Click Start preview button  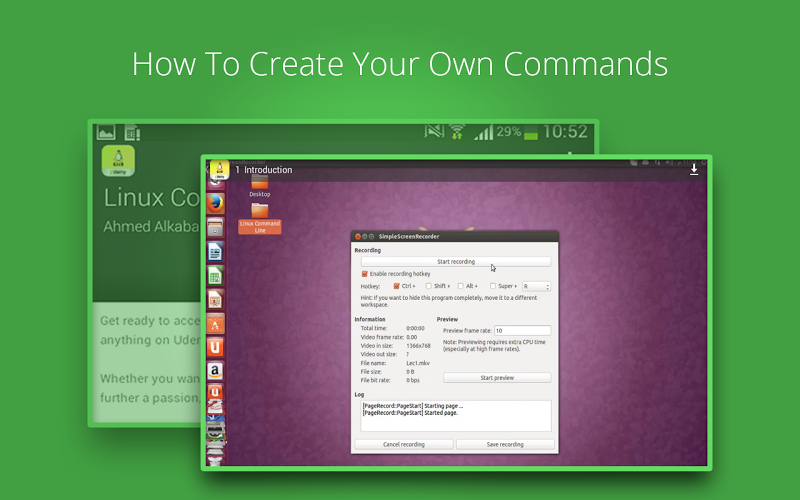tap(497, 378)
